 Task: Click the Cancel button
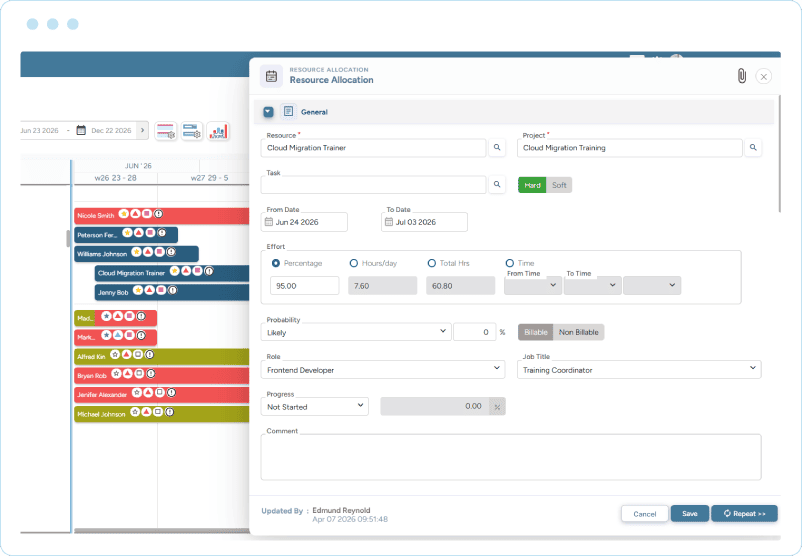point(644,514)
